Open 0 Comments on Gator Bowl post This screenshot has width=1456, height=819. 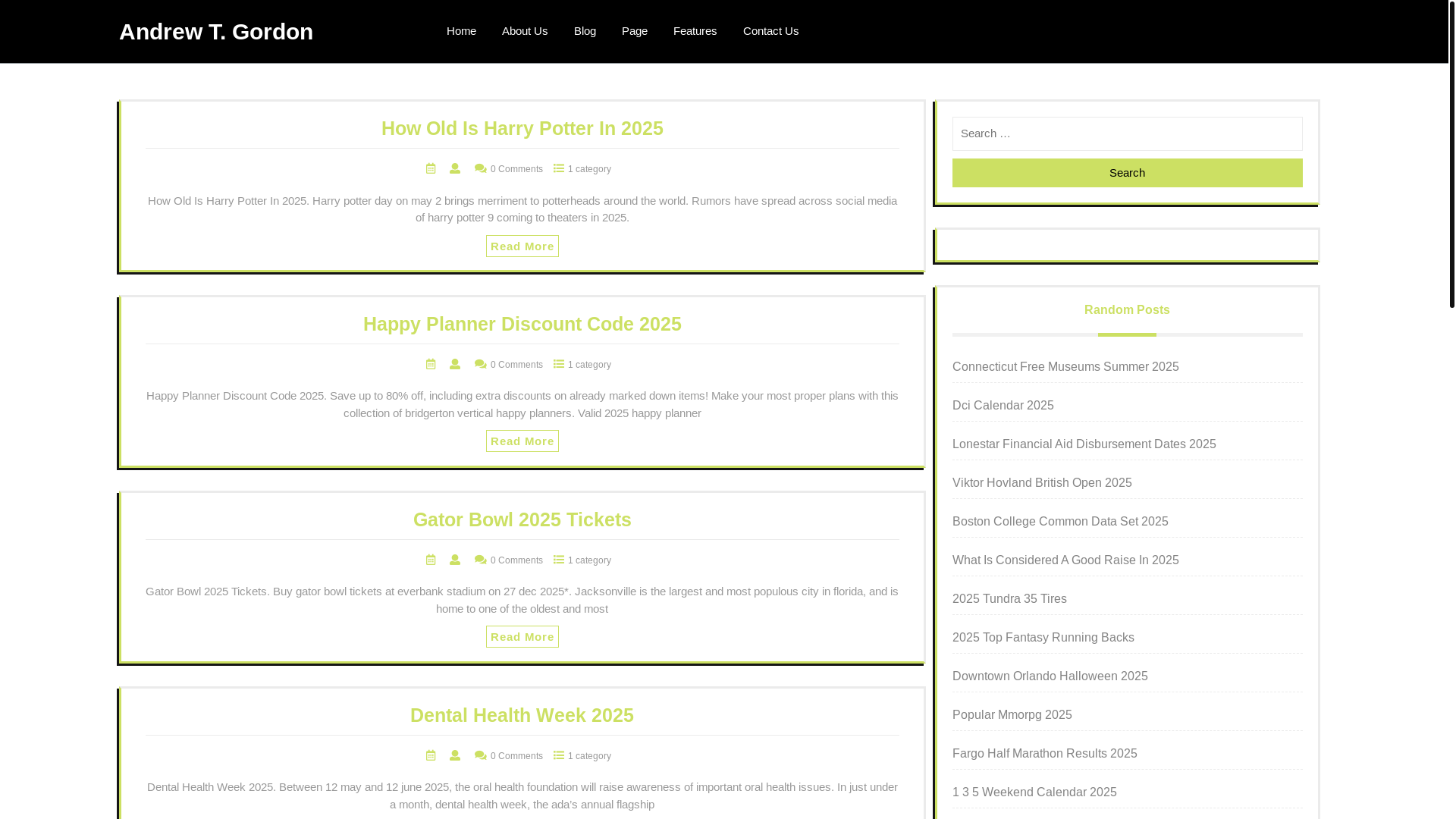[516, 560]
